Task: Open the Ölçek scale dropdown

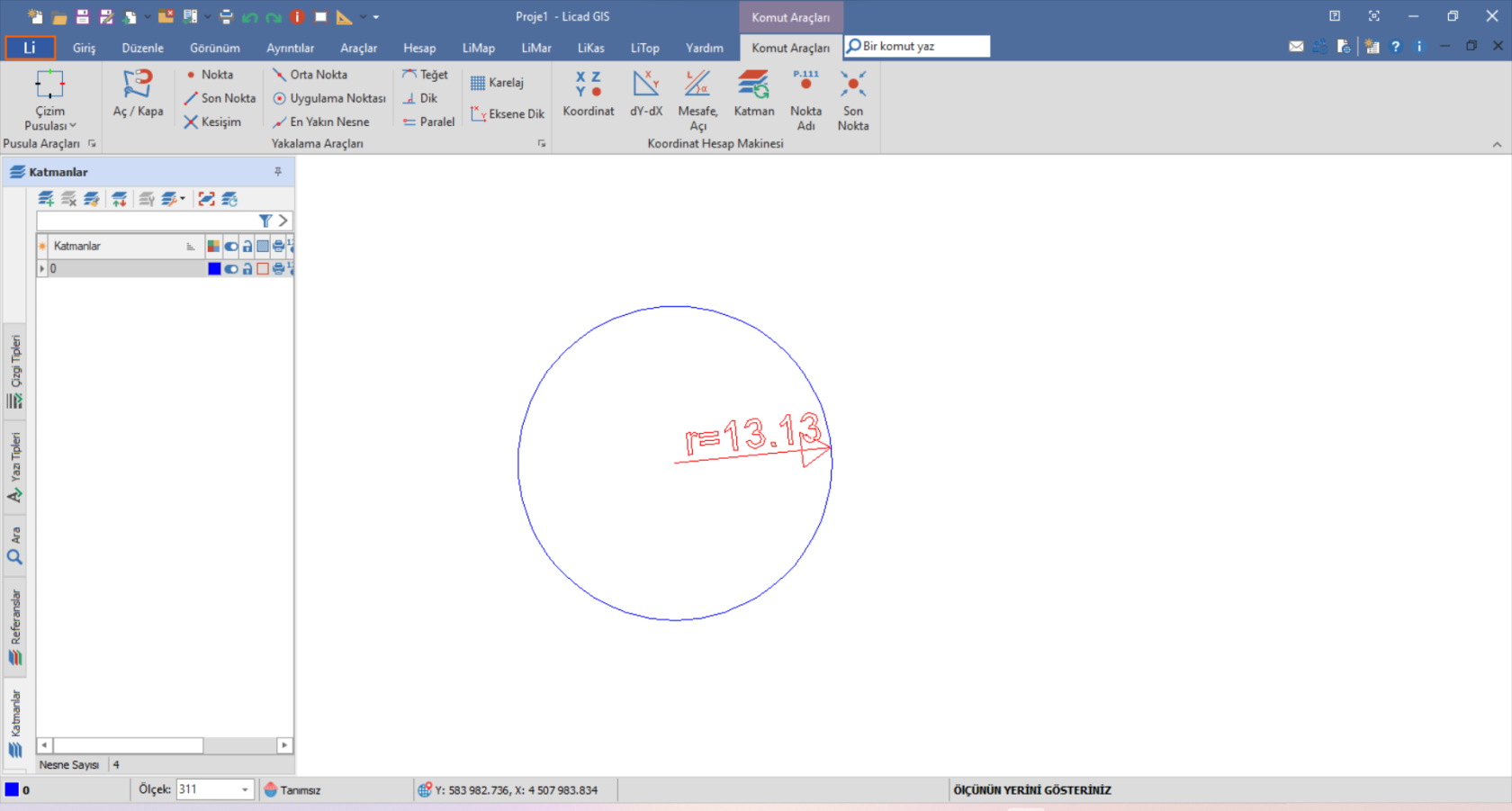Action: [x=244, y=789]
